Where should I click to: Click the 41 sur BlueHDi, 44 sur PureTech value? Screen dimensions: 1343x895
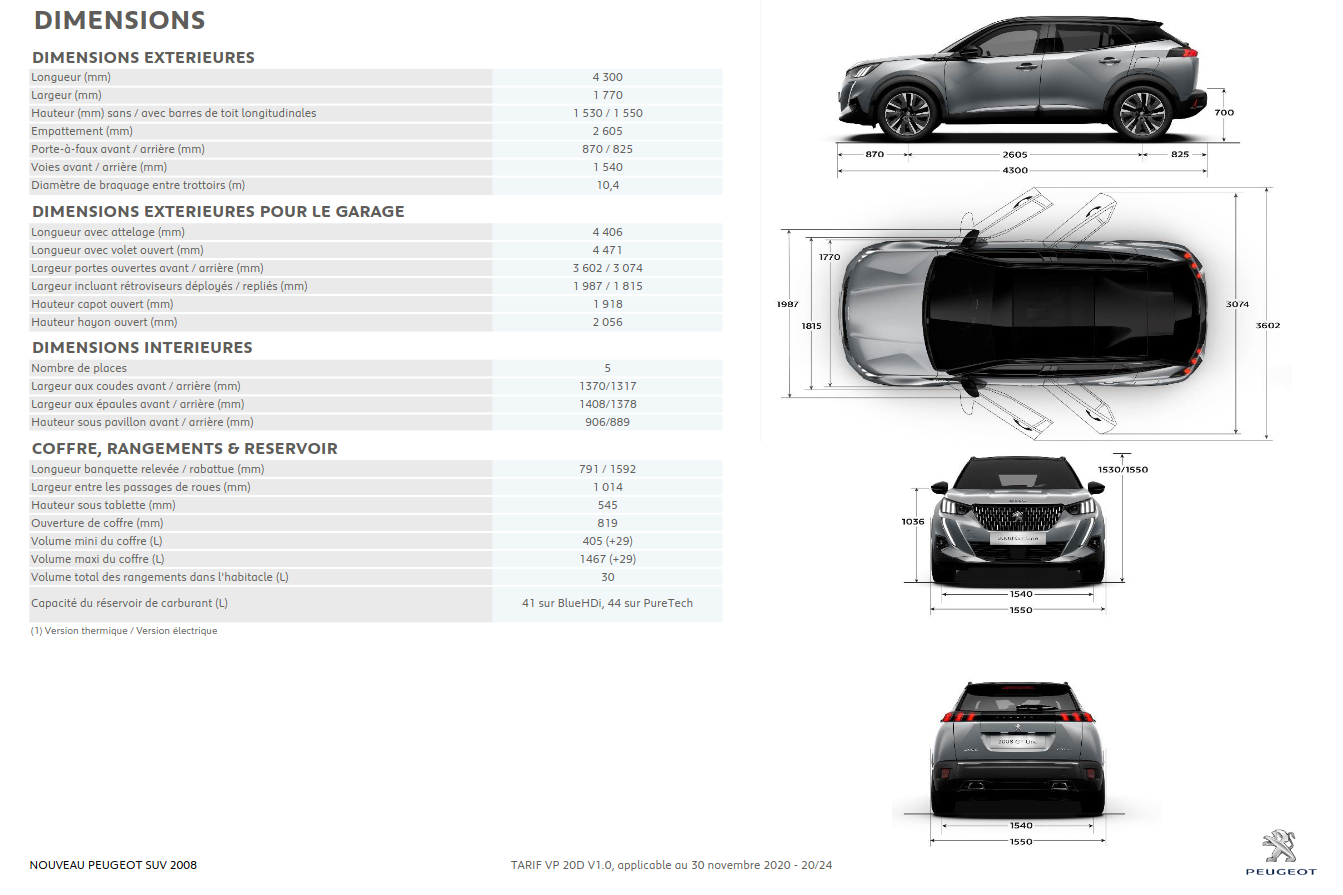coord(607,603)
